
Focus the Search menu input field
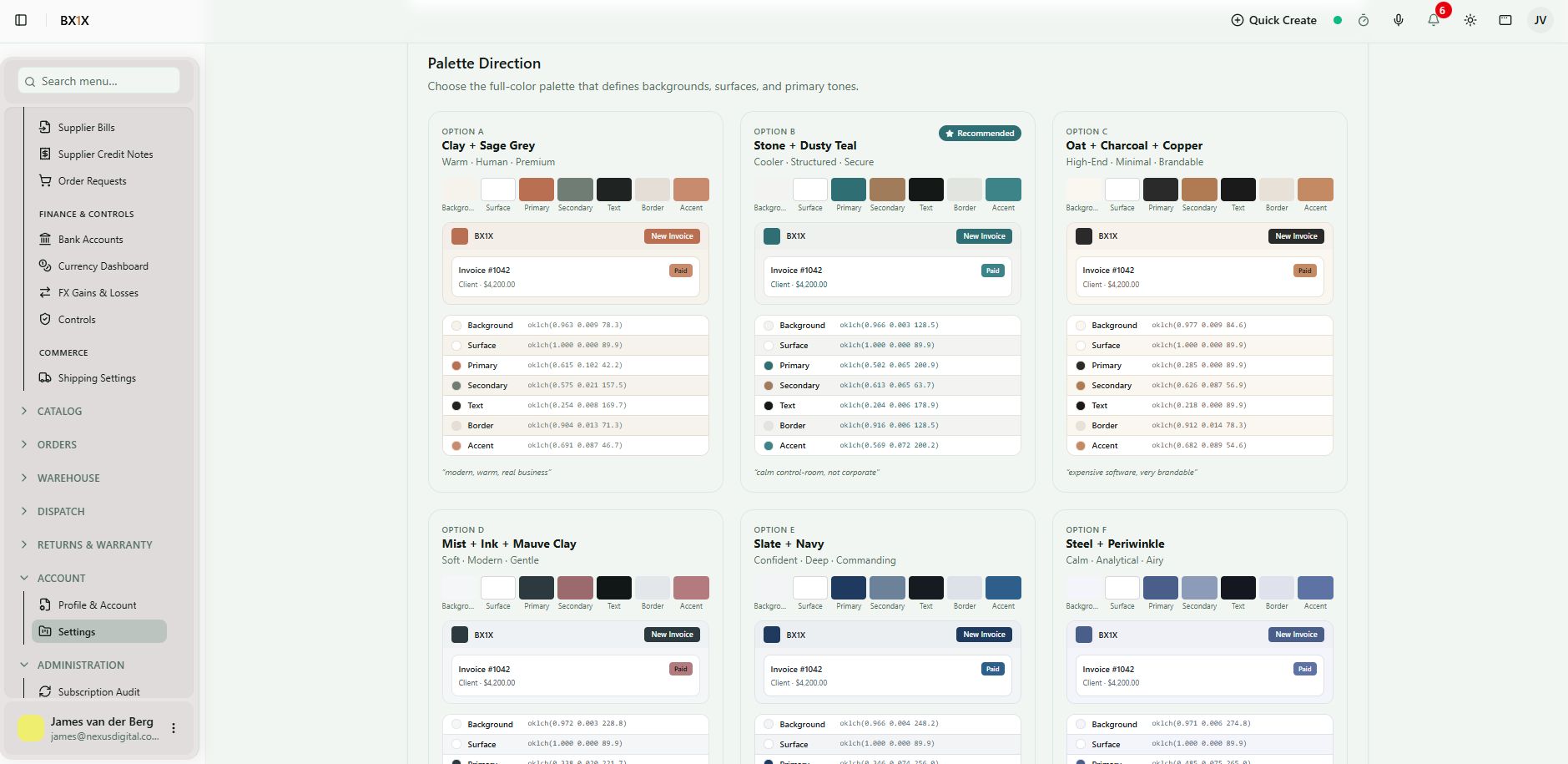click(98, 81)
